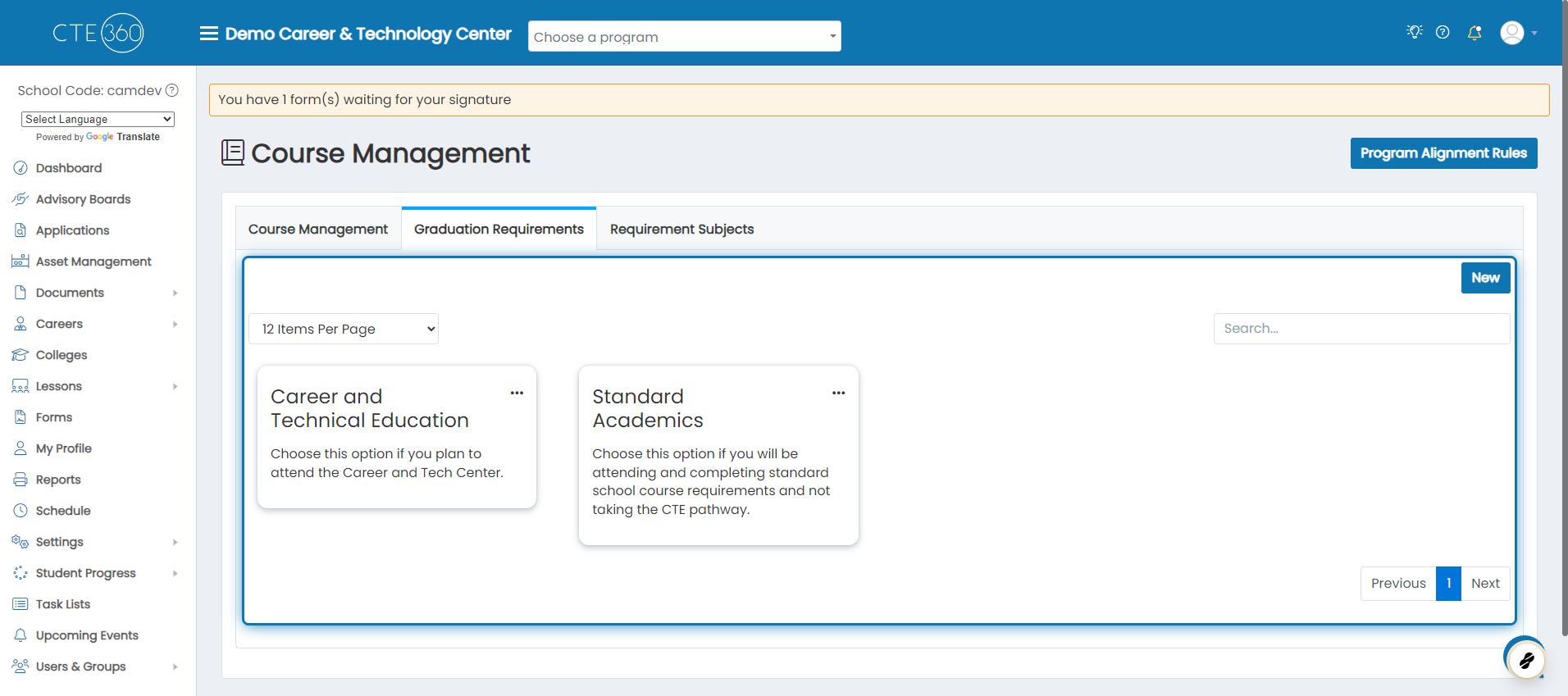
Task: Expand the Student Progress submenu arrow
Action: [175, 573]
